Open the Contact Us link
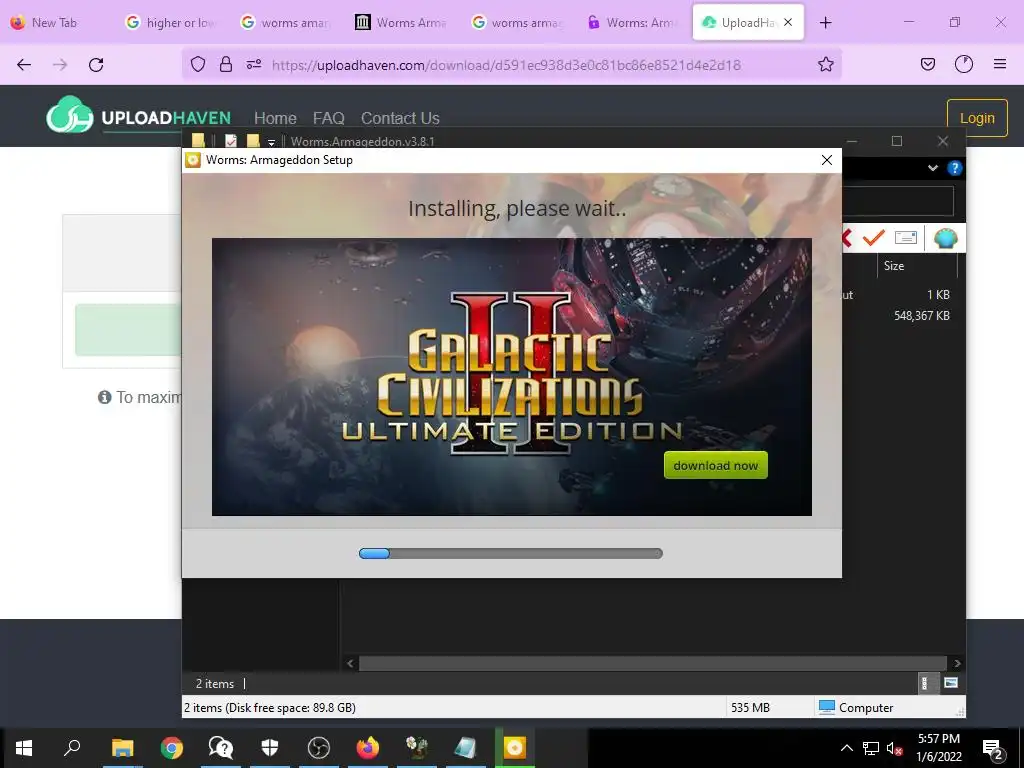Image resolution: width=1024 pixels, height=768 pixels. click(400, 118)
